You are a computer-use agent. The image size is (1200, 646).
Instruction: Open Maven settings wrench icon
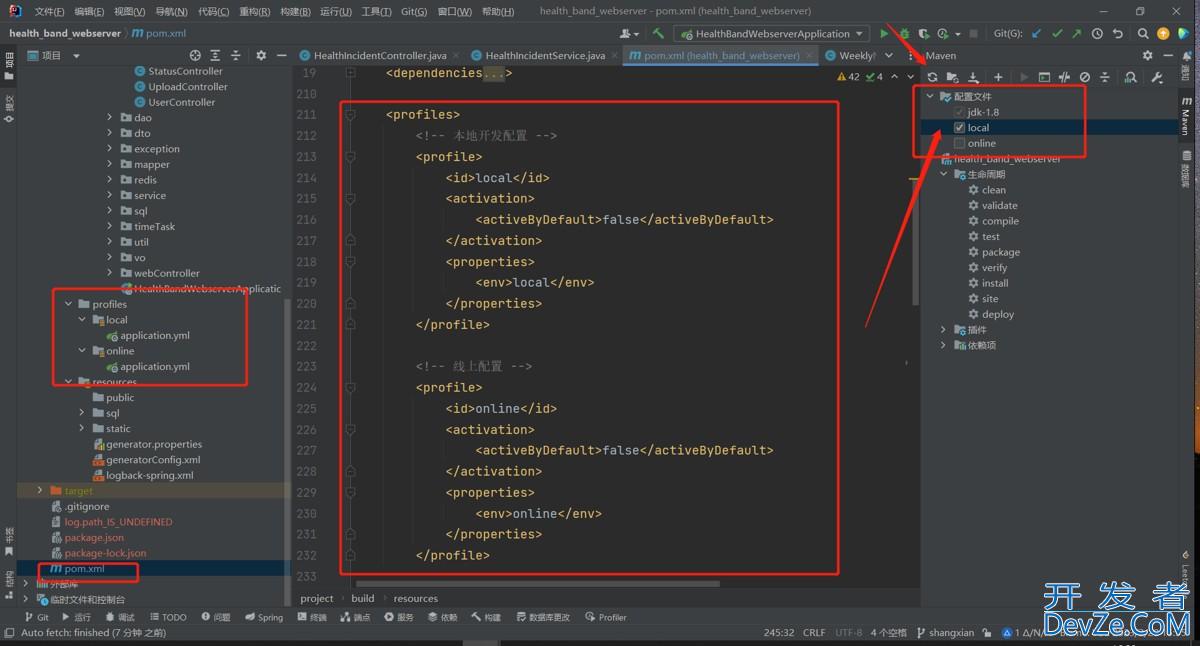1157,77
